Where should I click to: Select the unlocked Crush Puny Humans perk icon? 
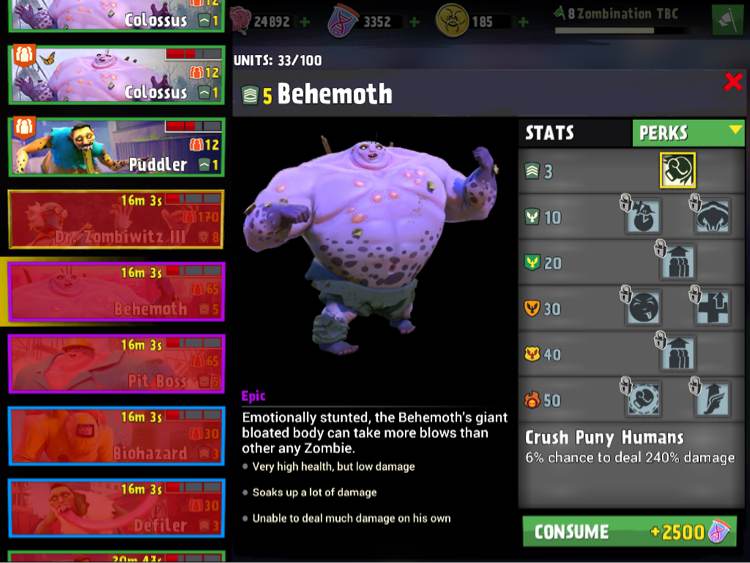click(677, 170)
